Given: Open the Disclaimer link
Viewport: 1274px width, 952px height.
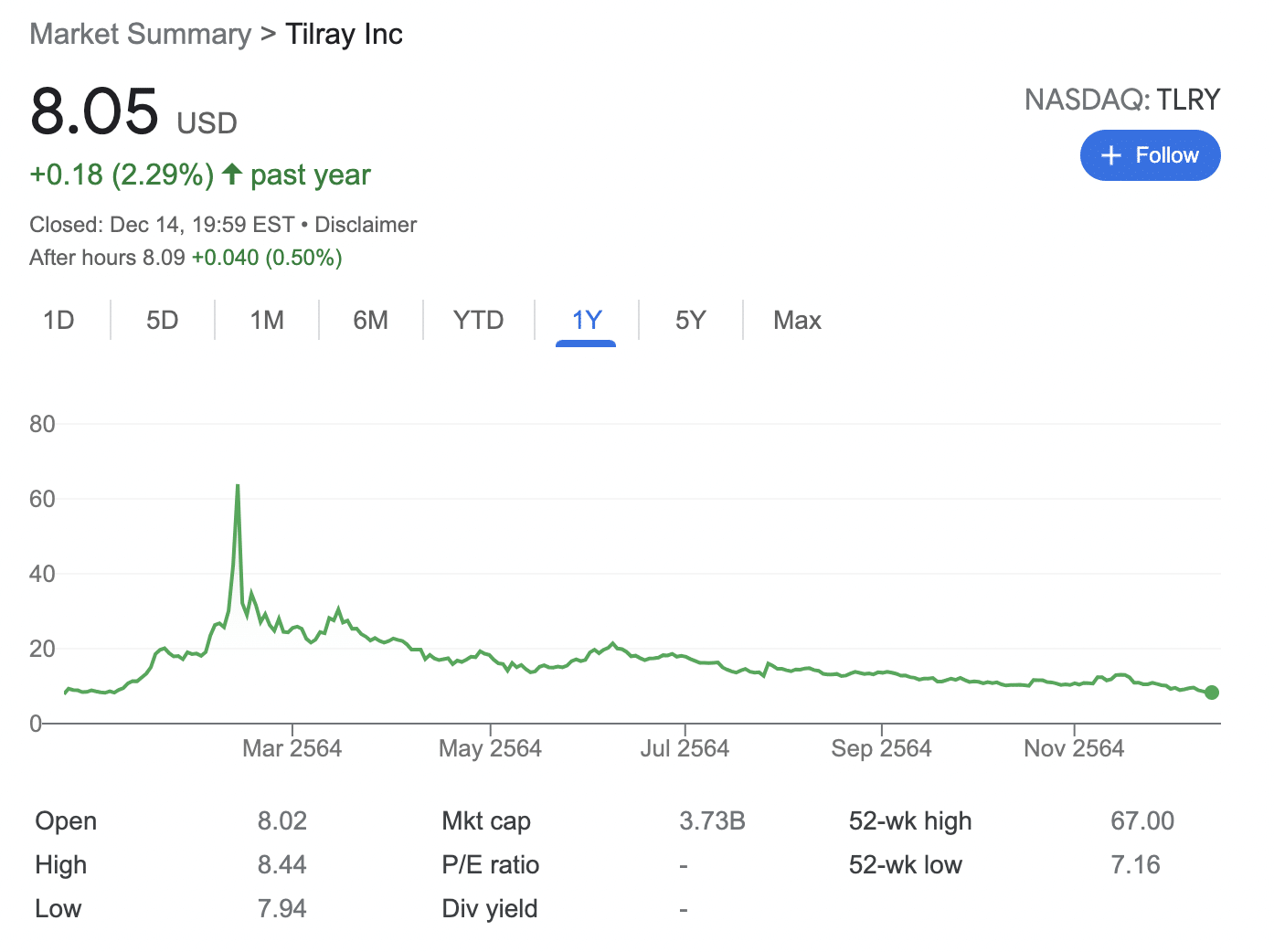Looking at the screenshot, I should tap(366, 225).
